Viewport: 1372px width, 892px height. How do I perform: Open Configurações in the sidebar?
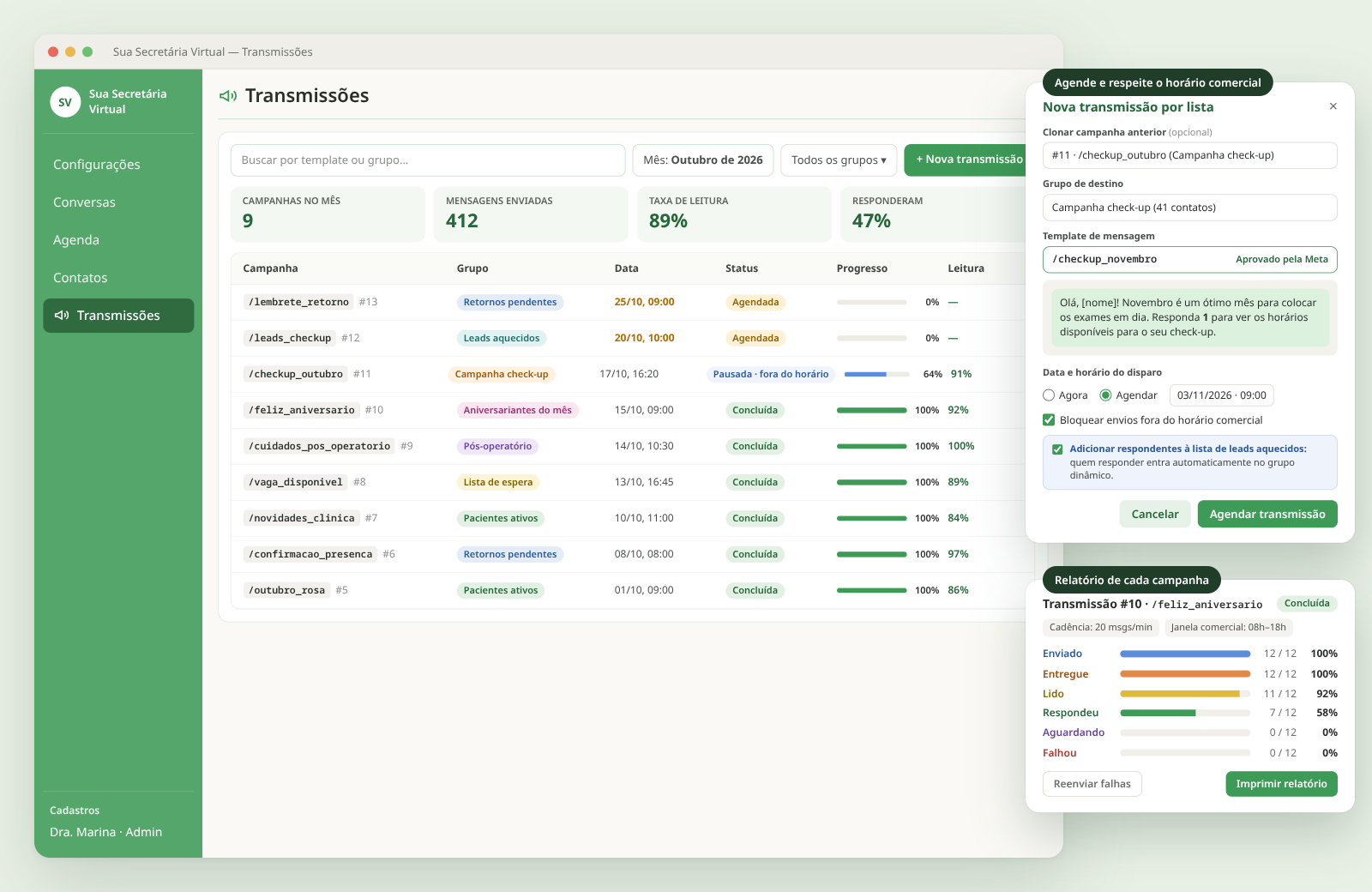(x=97, y=165)
